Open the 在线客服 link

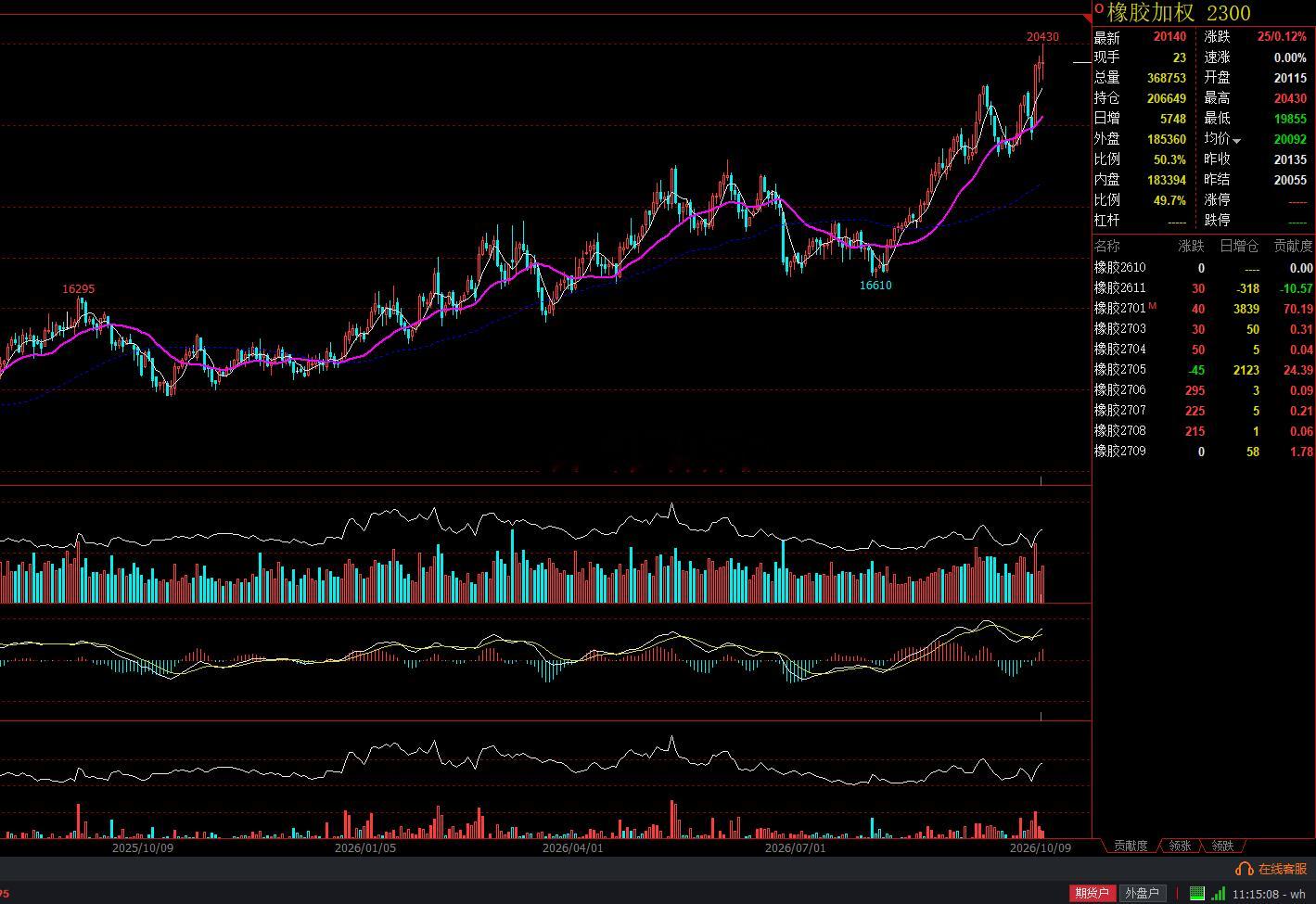(1283, 869)
